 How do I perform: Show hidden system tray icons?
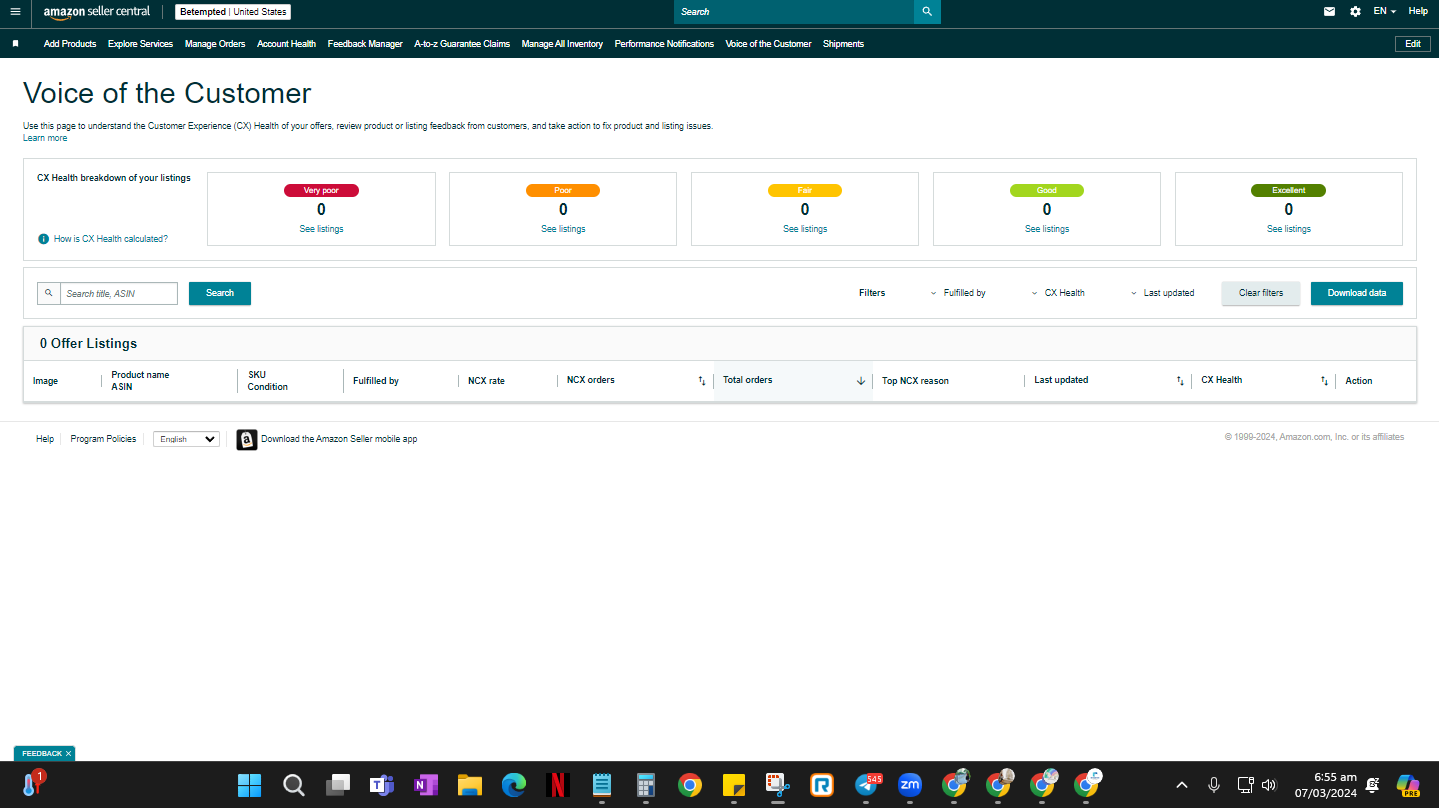pos(1182,785)
